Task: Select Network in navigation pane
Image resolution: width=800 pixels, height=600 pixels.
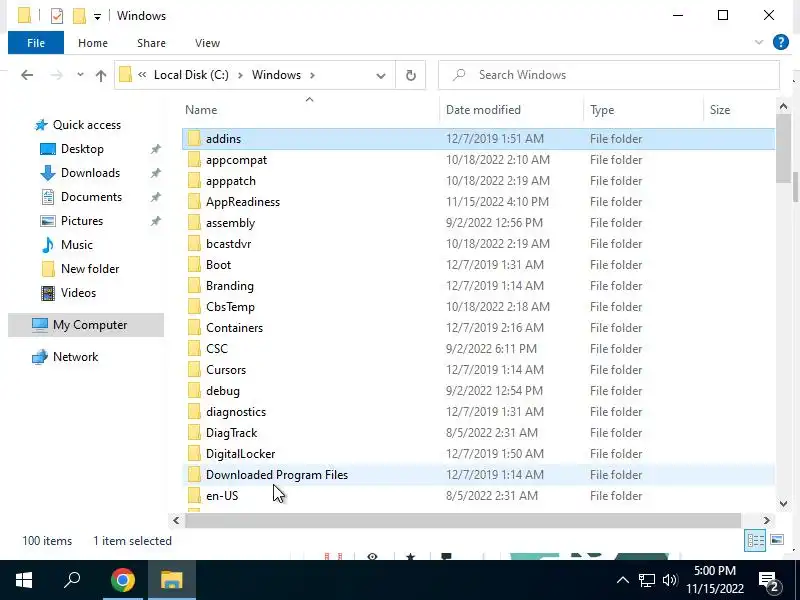Action: [x=76, y=357]
